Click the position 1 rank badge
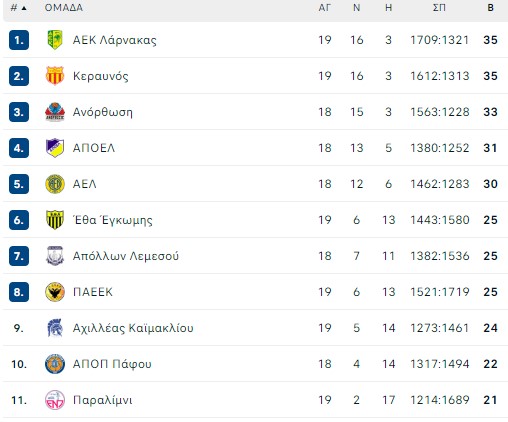The height and width of the screenshot is (422, 508). pos(19,40)
